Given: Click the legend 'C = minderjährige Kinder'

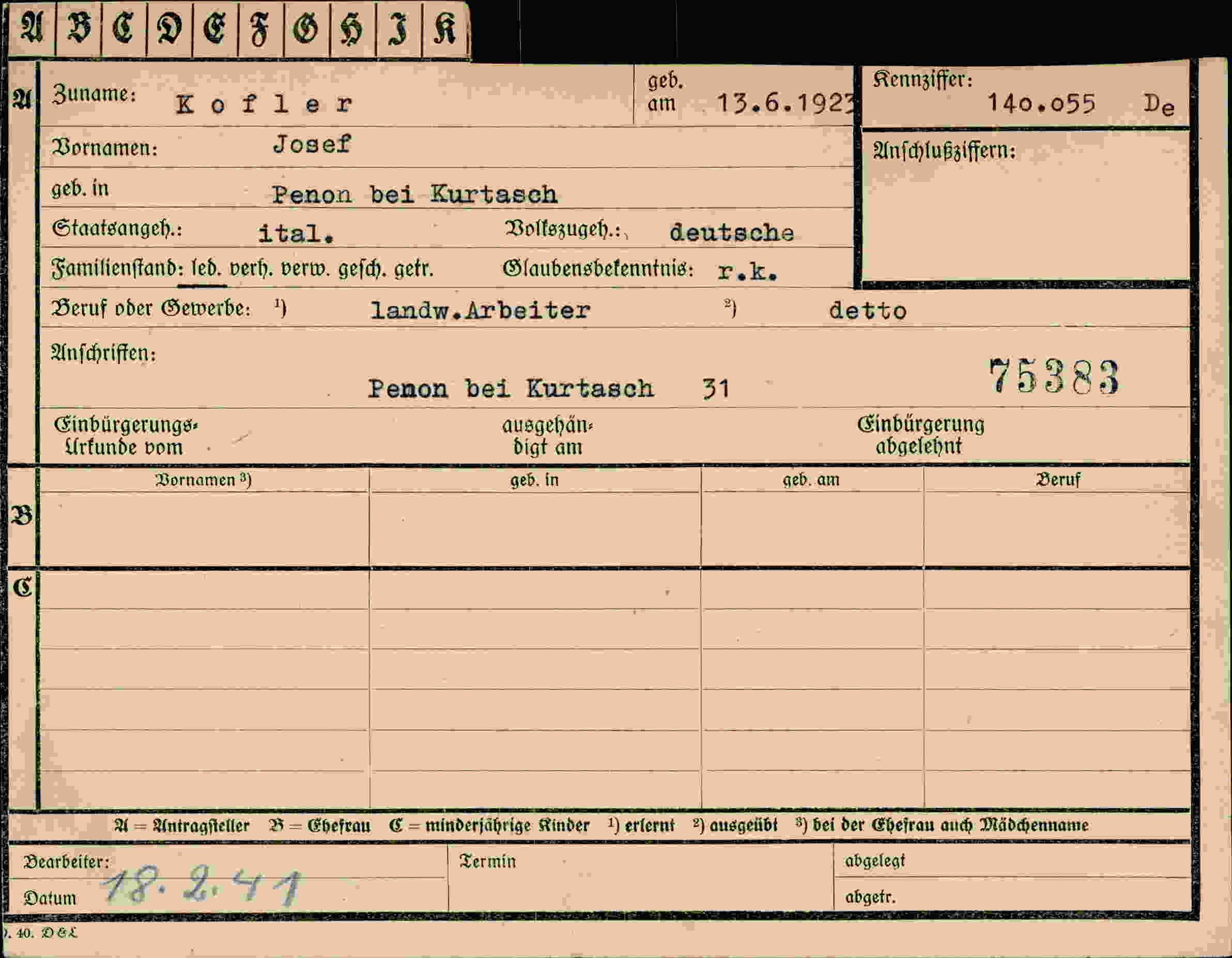Looking at the screenshot, I should 489,826.
